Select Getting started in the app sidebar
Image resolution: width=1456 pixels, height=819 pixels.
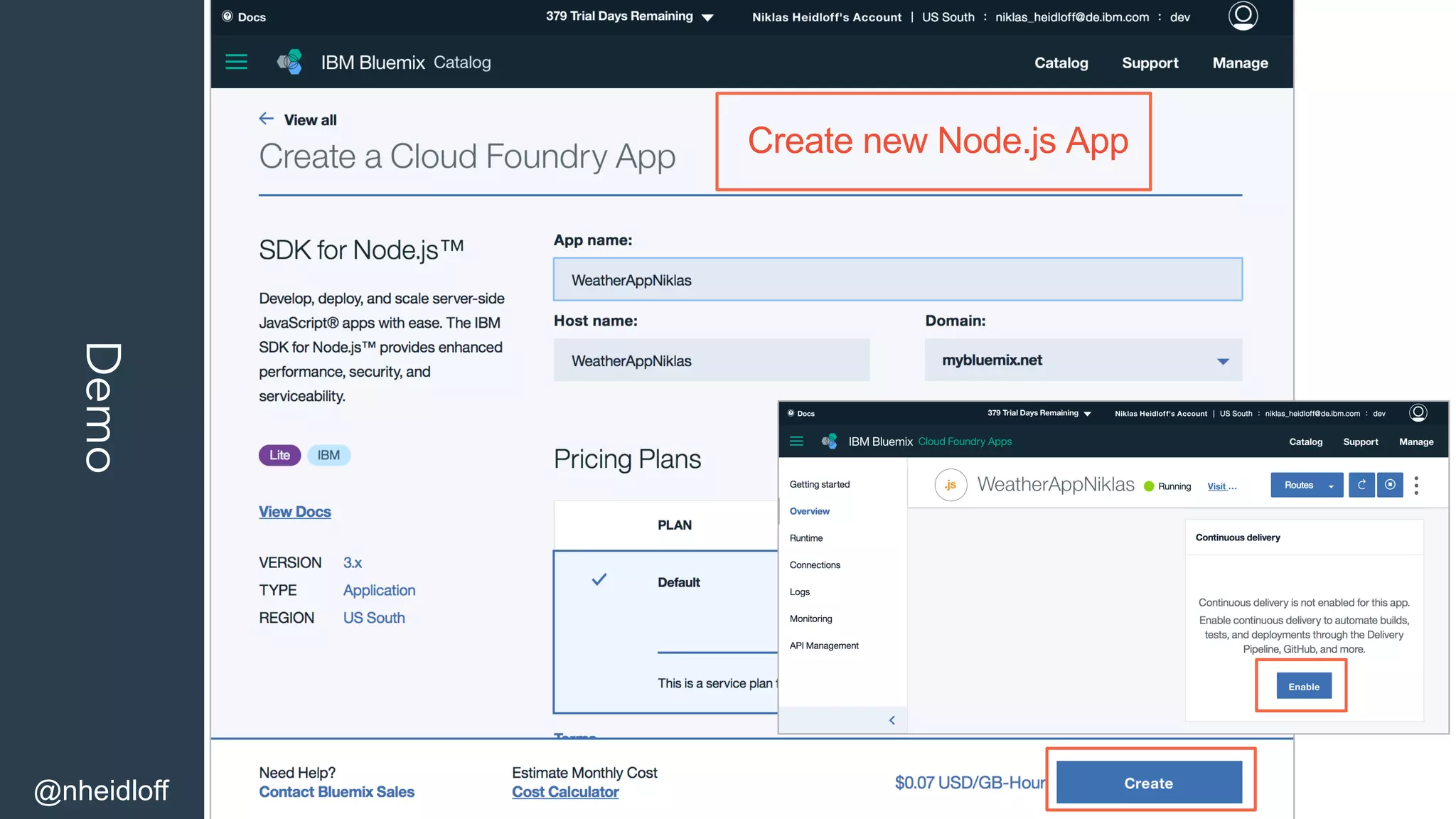click(x=820, y=484)
